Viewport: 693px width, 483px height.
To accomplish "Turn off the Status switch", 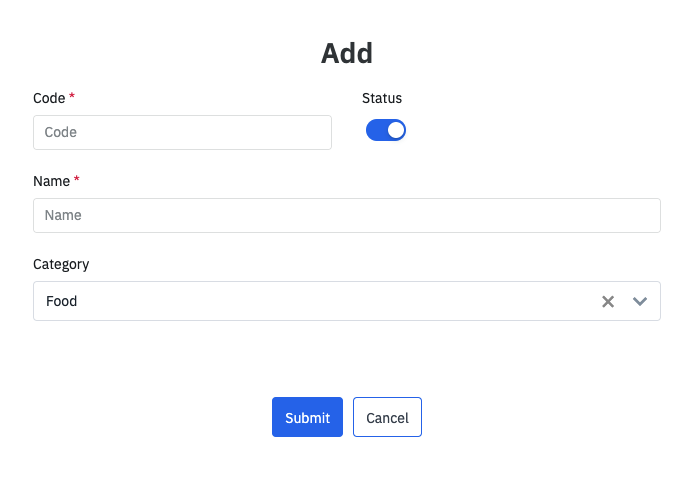I will tap(386, 130).
